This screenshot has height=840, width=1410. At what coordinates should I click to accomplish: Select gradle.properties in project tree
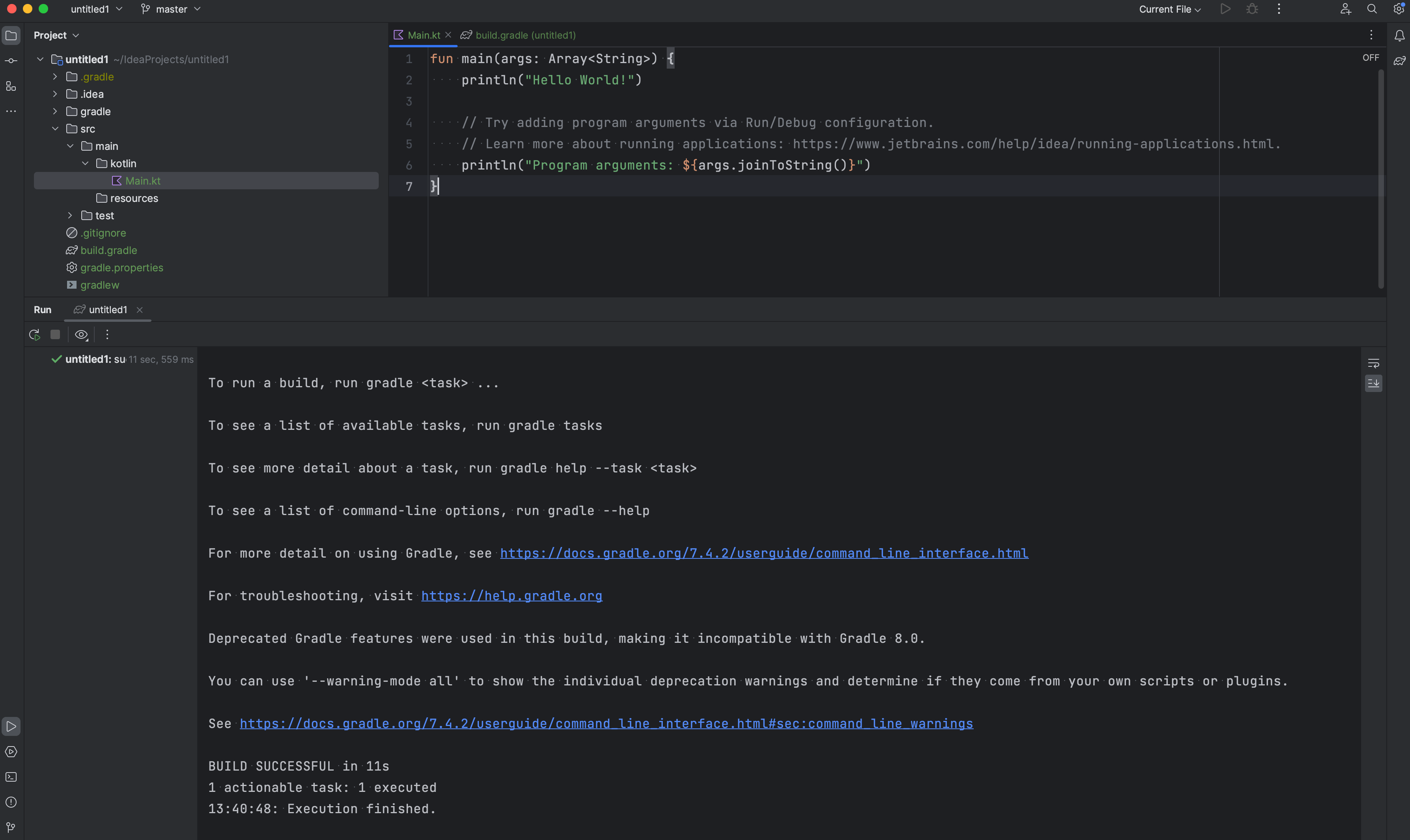pos(121,267)
